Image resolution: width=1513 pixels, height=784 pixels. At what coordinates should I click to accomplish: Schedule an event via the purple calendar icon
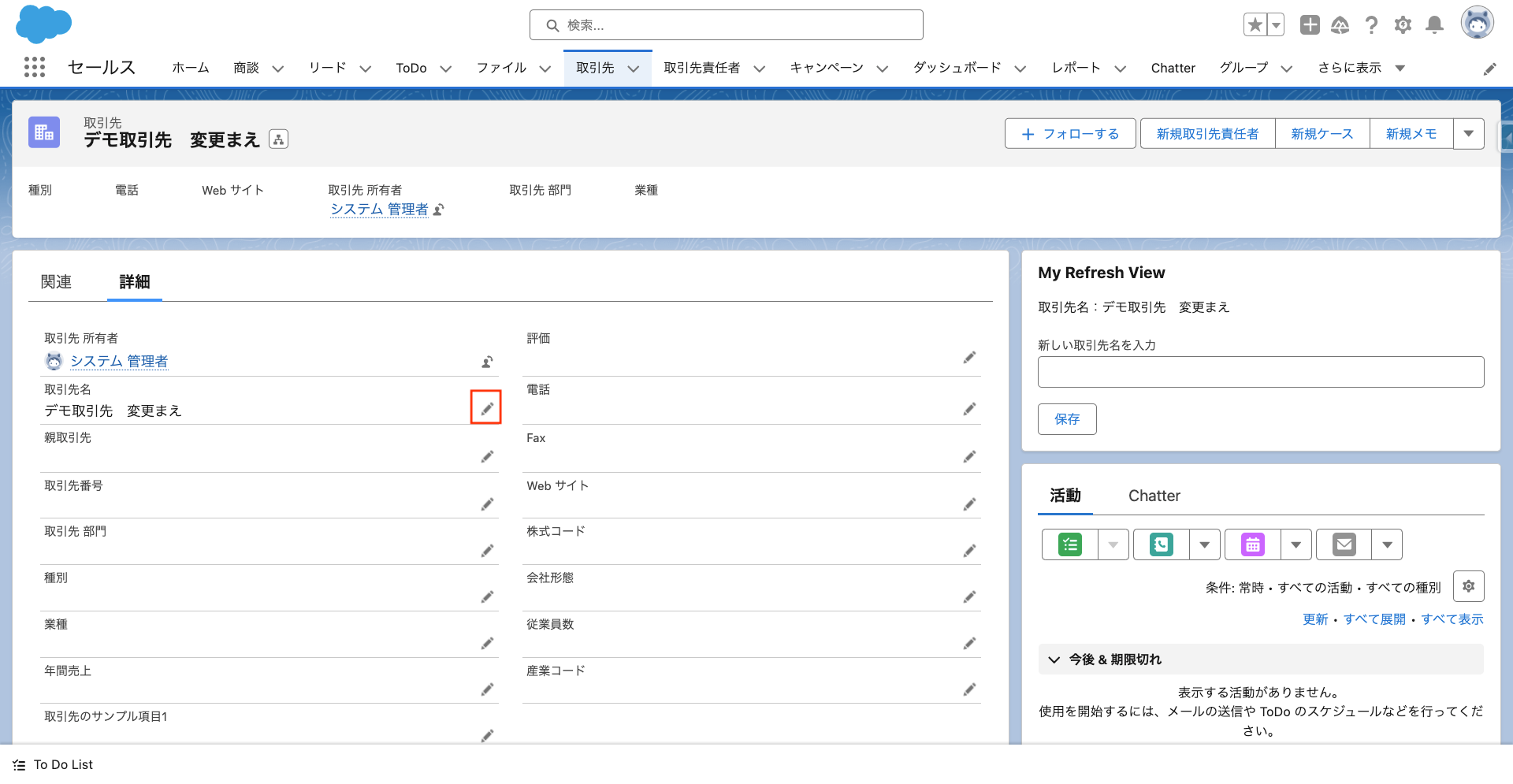point(1251,544)
